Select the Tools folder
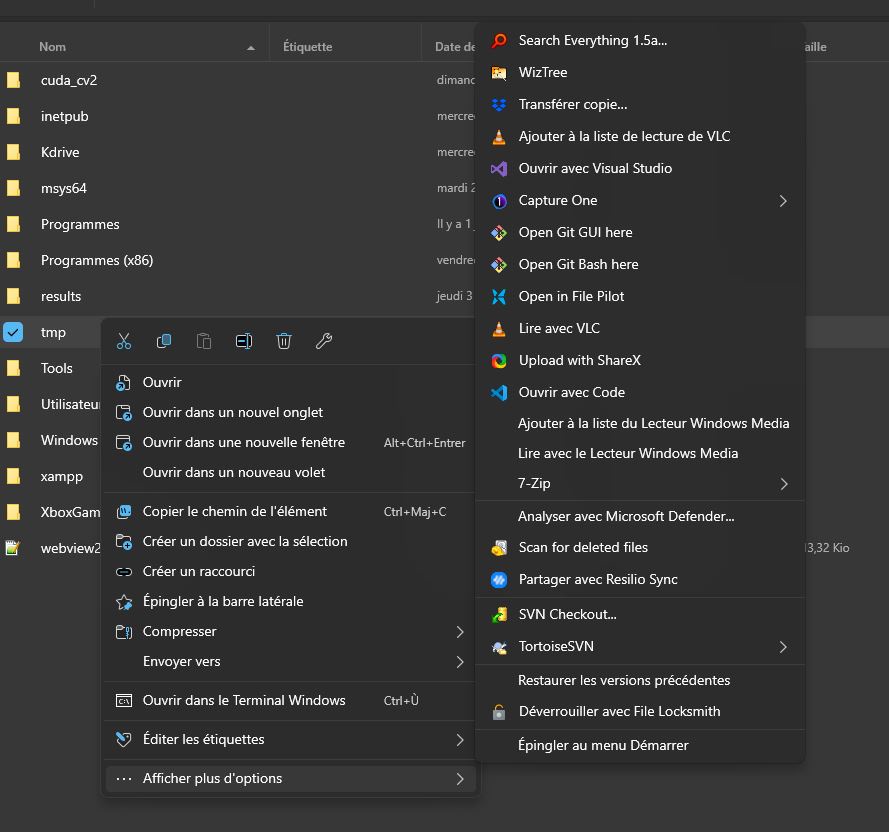Viewport: 889px width, 832px height. [57, 369]
